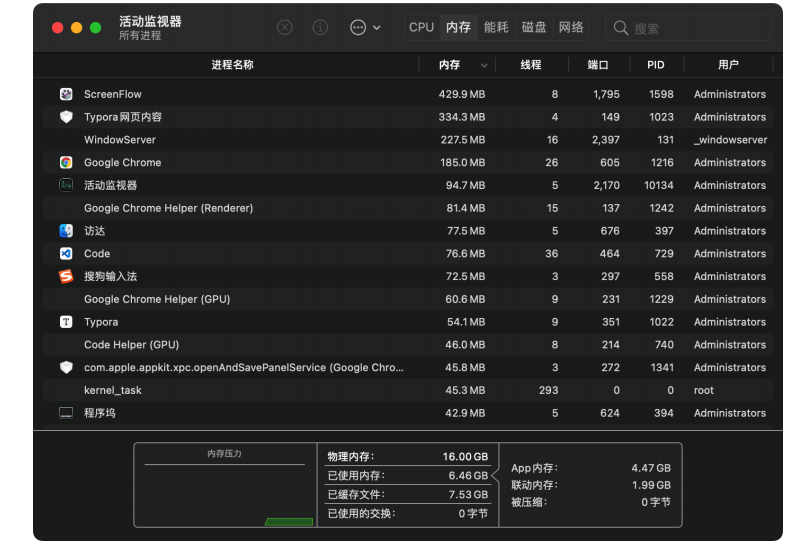The height and width of the screenshot is (551, 806).
Task: Select the Code Helper (GPU) row
Action: click(x=408, y=345)
